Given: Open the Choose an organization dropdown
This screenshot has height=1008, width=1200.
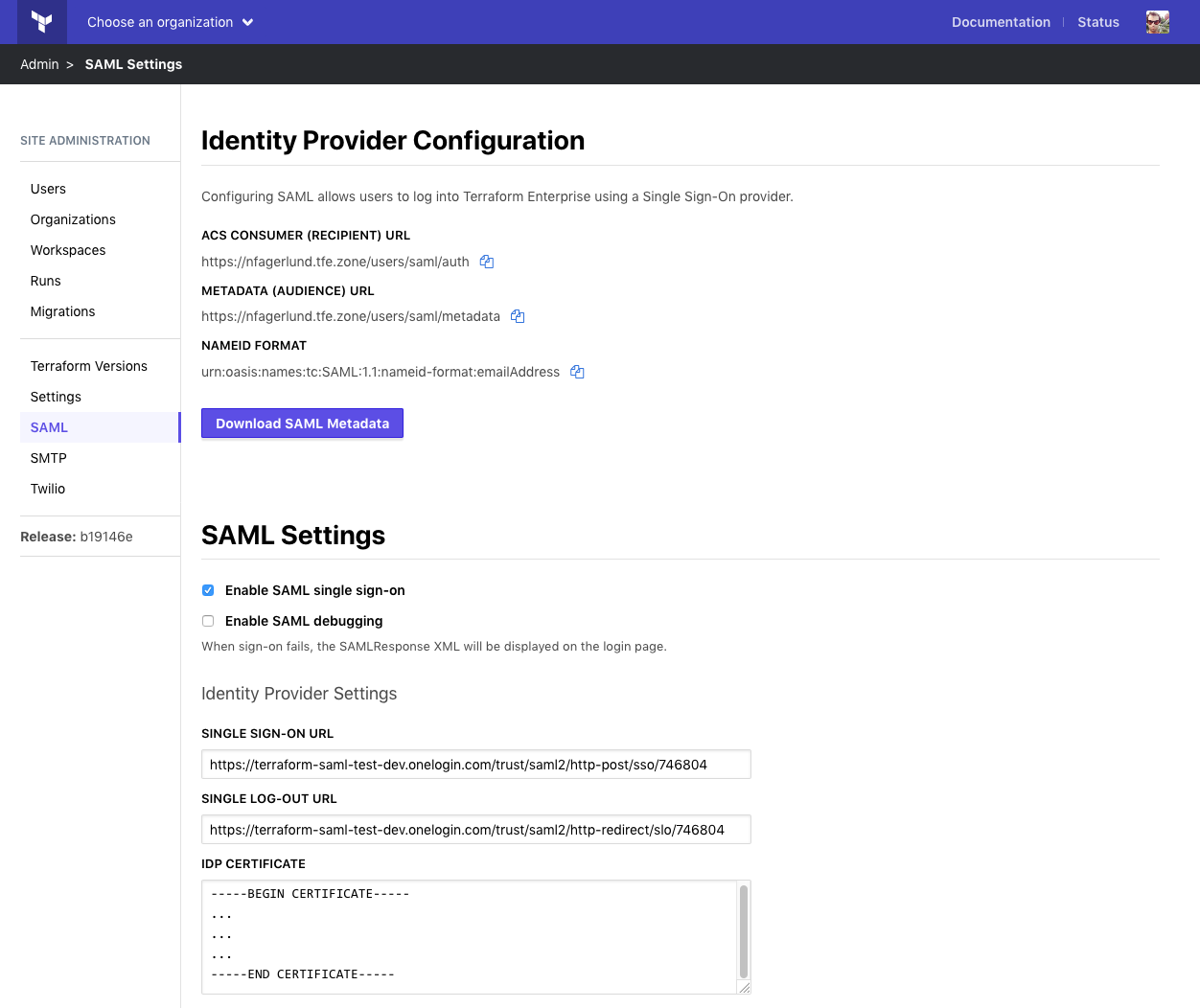Looking at the screenshot, I should pyautogui.click(x=170, y=22).
